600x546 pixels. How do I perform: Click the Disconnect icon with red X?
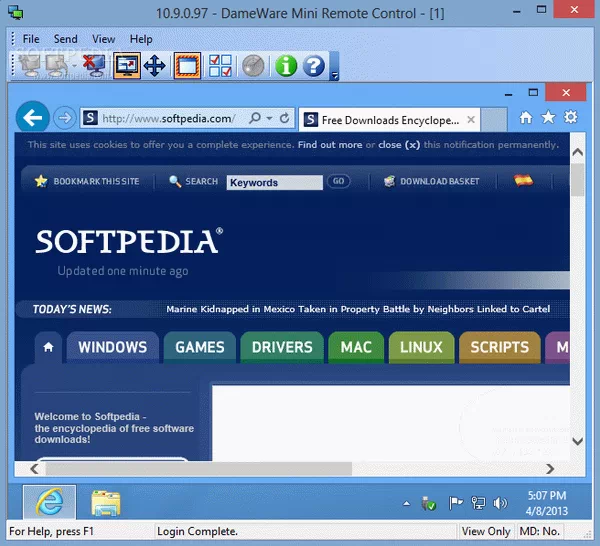coord(94,66)
